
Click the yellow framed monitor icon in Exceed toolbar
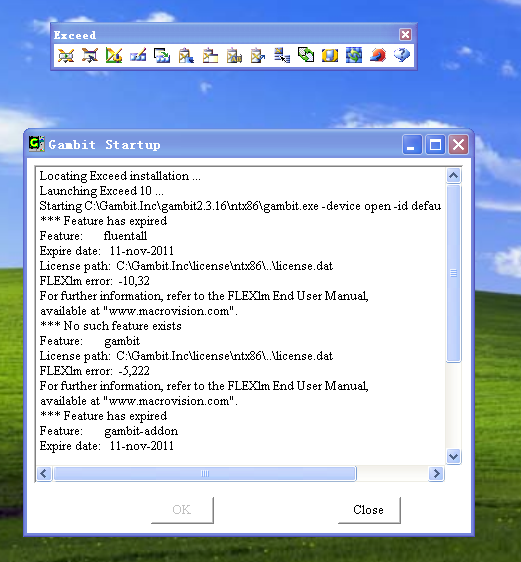[x=330, y=56]
